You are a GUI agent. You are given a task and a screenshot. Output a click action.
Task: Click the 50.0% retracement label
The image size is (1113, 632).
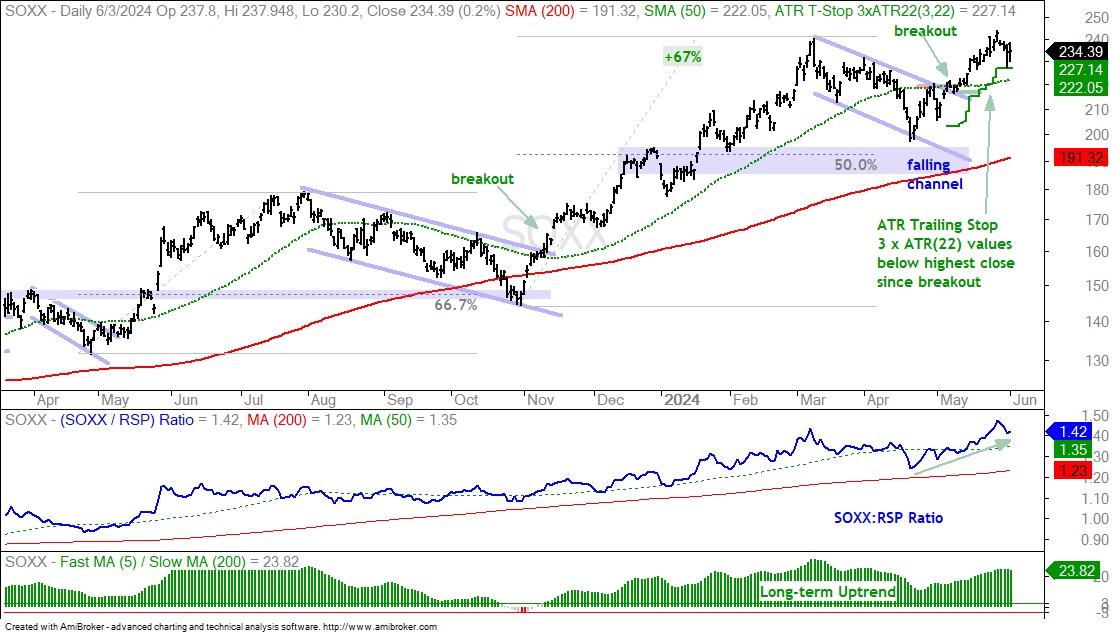point(855,165)
